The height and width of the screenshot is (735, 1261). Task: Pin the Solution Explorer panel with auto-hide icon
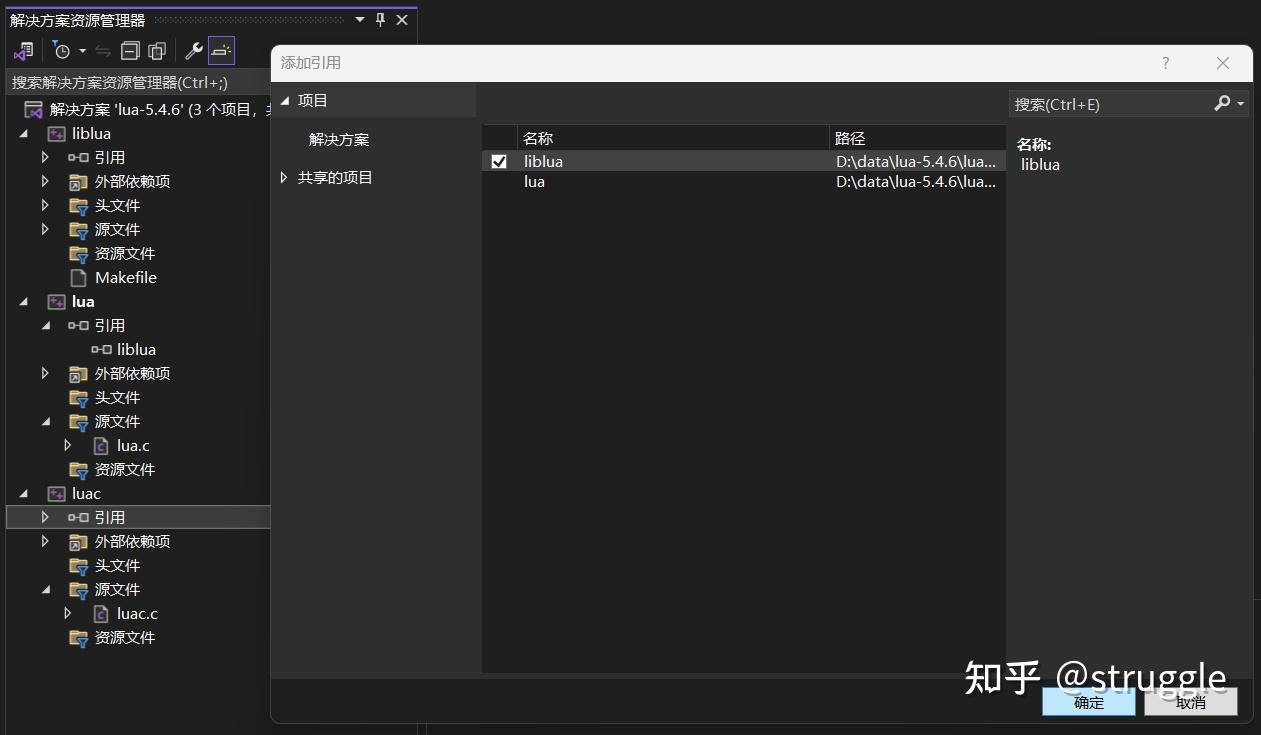[x=380, y=20]
